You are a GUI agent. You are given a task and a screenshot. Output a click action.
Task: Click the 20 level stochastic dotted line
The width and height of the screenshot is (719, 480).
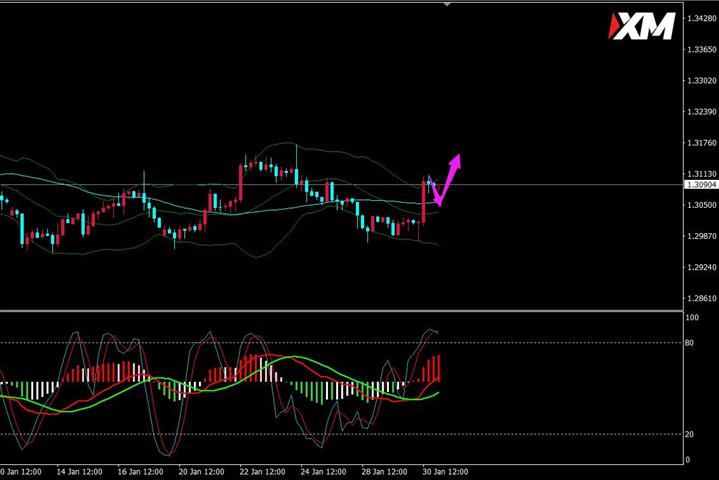(x=342, y=434)
